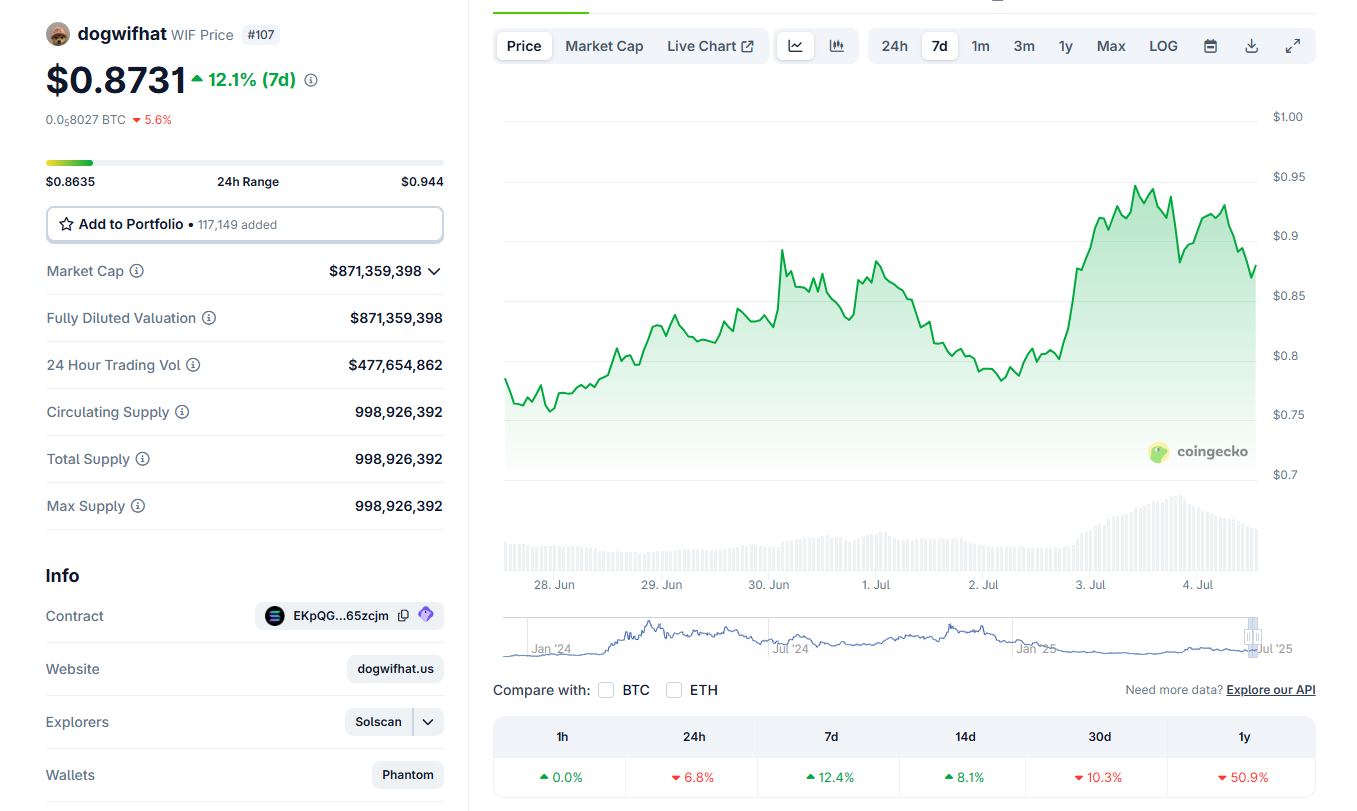Screen dimensions: 1357x811
Task: Open the Phantom wallet link
Action: click(x=408, y=775)
